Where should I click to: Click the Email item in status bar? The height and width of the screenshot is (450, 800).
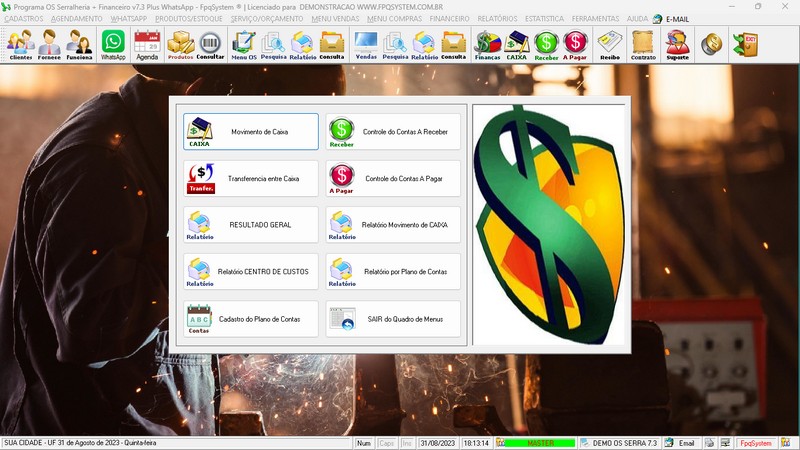tap(679, 442)
